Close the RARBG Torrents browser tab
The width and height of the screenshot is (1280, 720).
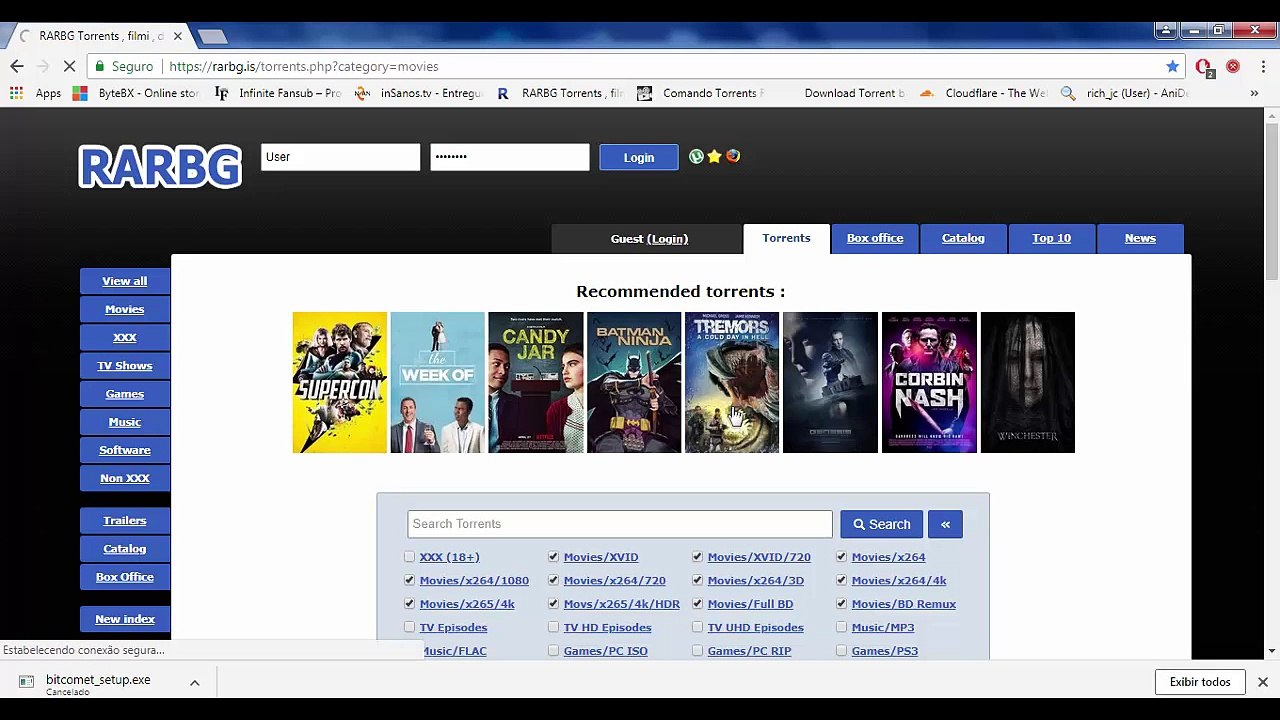pyautogui.click(x=177, y=36)
